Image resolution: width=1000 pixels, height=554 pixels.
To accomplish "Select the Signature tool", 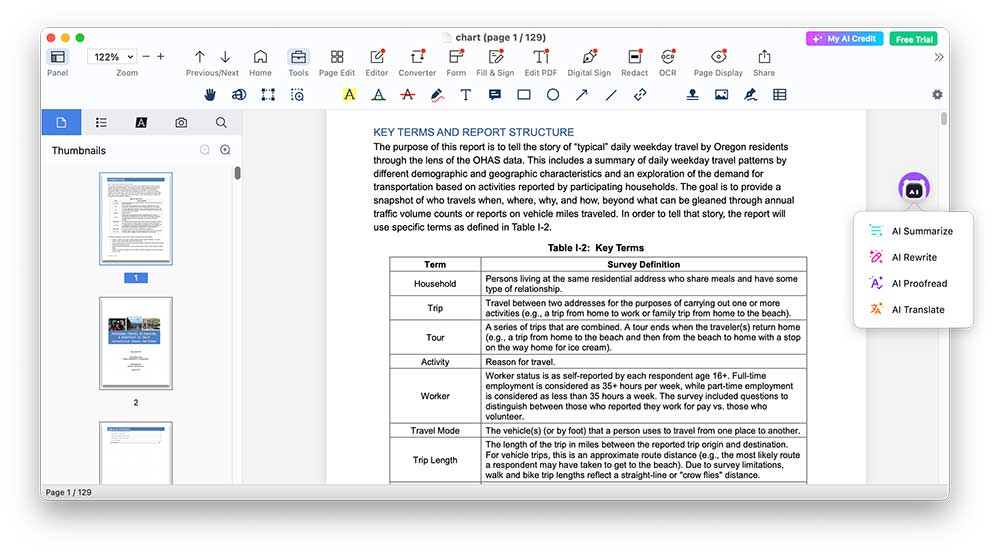I will [x=751, y=95].
